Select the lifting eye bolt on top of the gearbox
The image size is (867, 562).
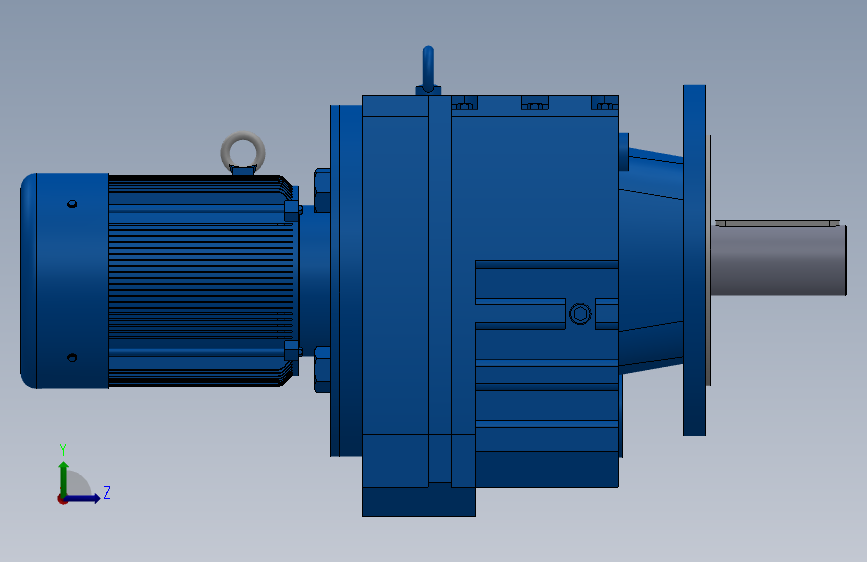(x=428, y=70)
